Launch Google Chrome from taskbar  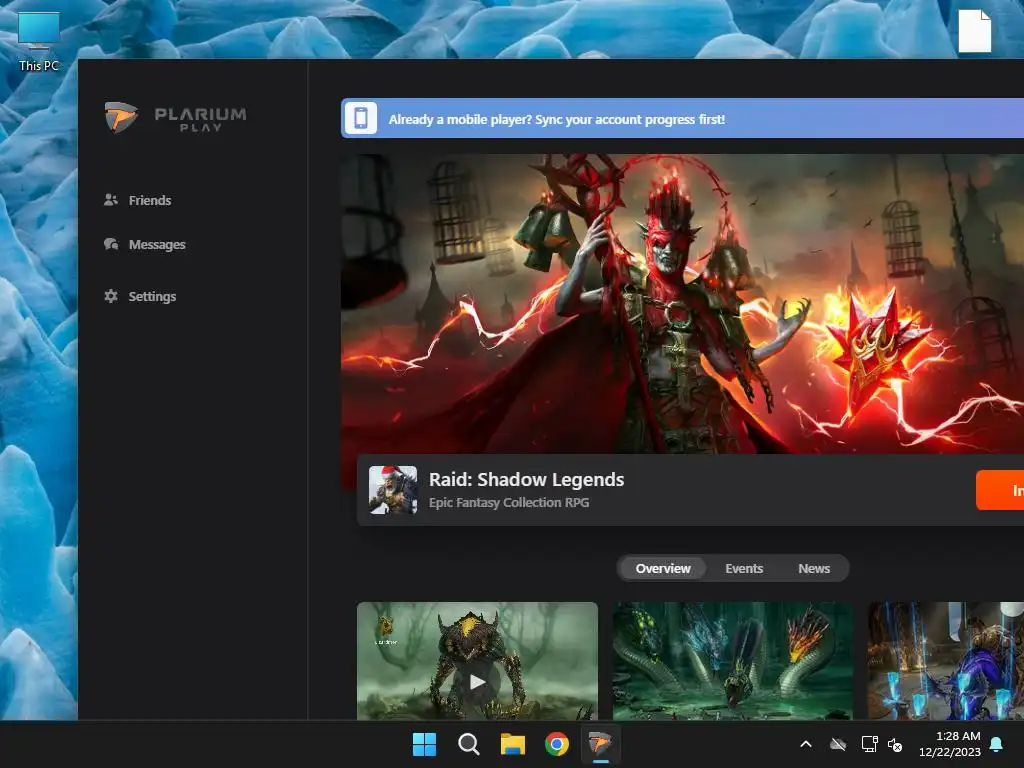point(556,744)
